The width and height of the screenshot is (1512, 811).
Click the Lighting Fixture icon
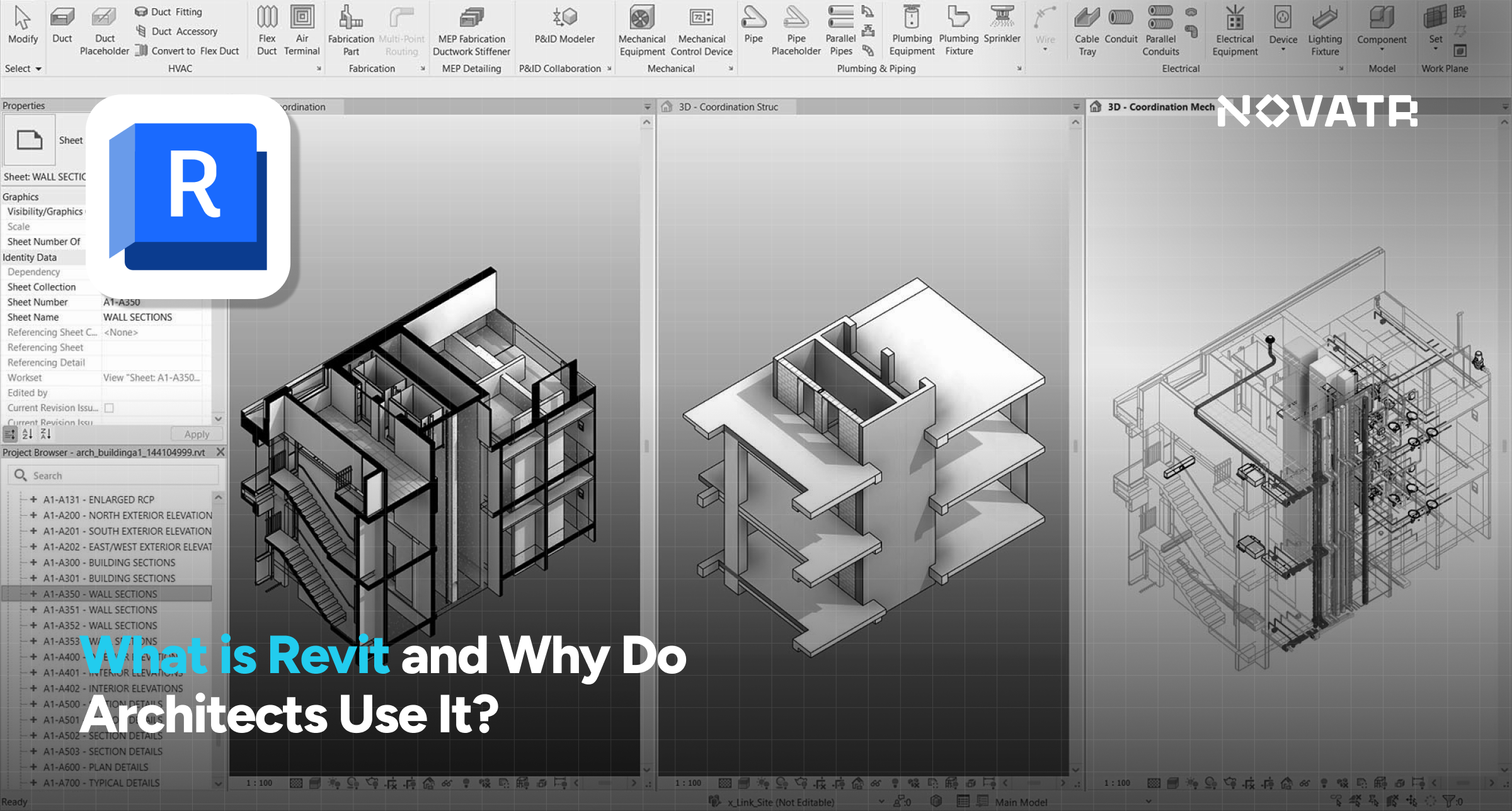tap(1325, 18)
